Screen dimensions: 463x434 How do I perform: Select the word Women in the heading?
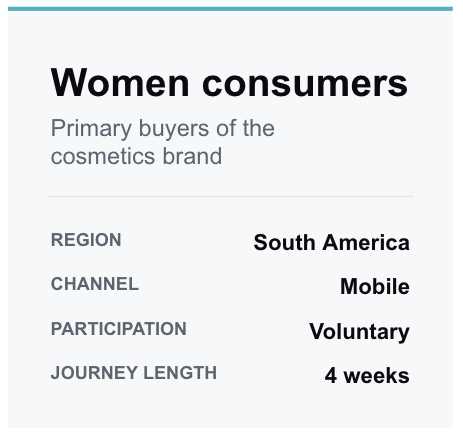[x=120, y=83]
